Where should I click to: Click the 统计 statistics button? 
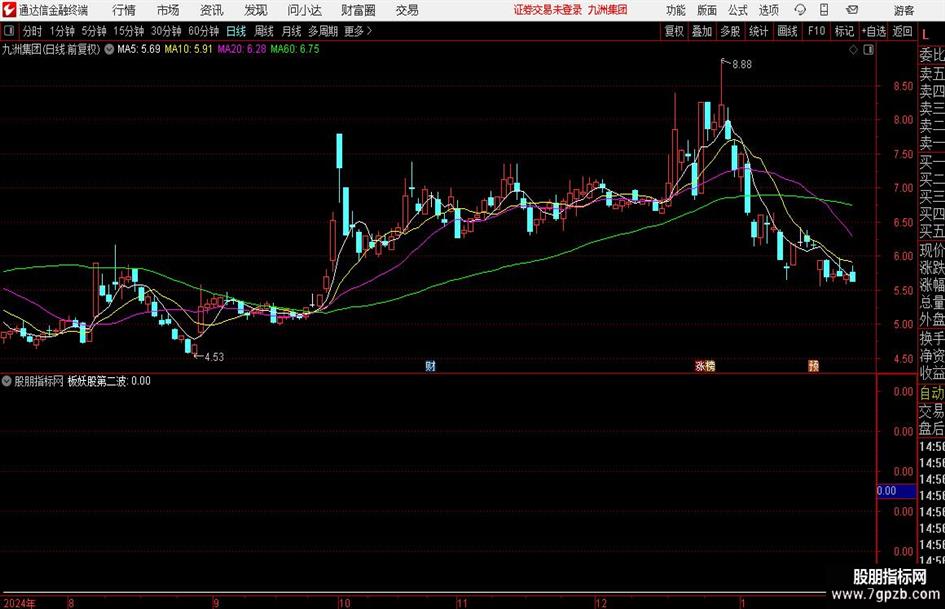(758, 31)
